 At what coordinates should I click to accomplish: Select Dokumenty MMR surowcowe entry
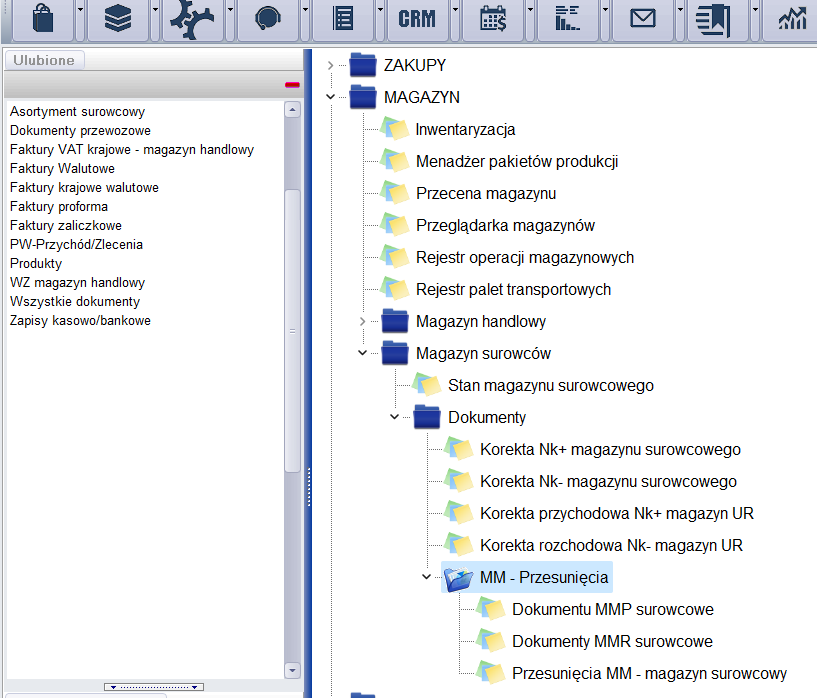tap(612, 642)
